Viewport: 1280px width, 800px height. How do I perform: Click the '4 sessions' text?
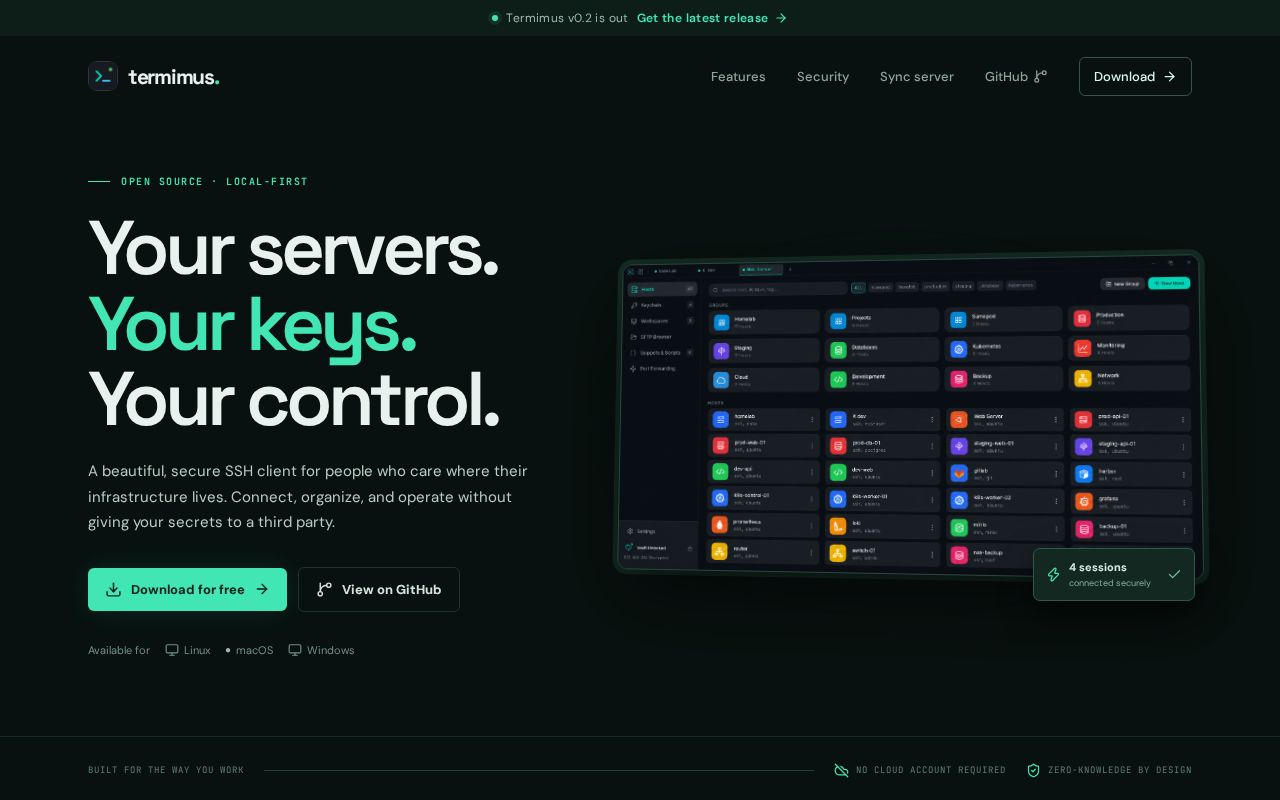(1098, 567)
